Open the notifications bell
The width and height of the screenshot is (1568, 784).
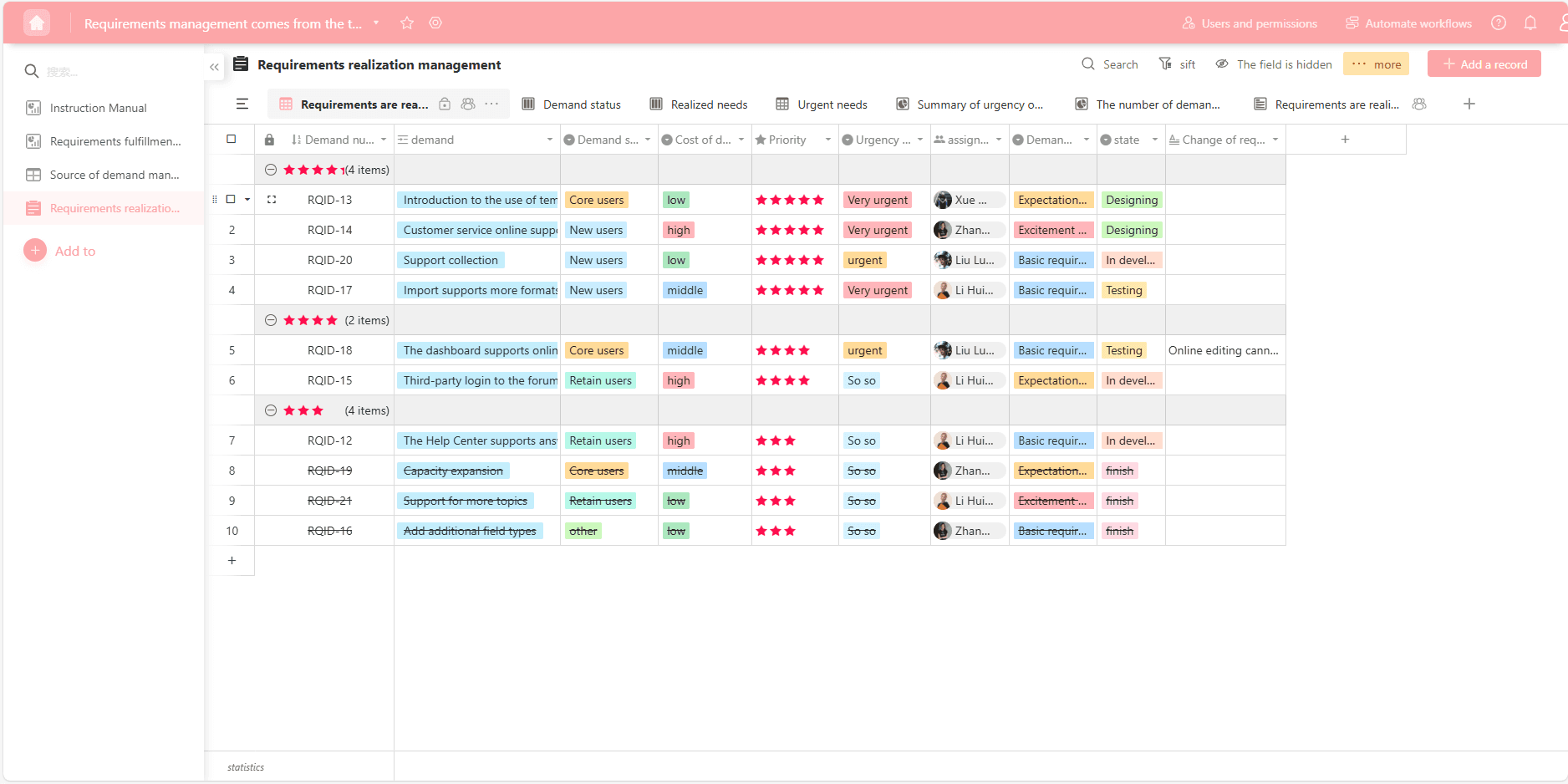(x=1530, y=23)
